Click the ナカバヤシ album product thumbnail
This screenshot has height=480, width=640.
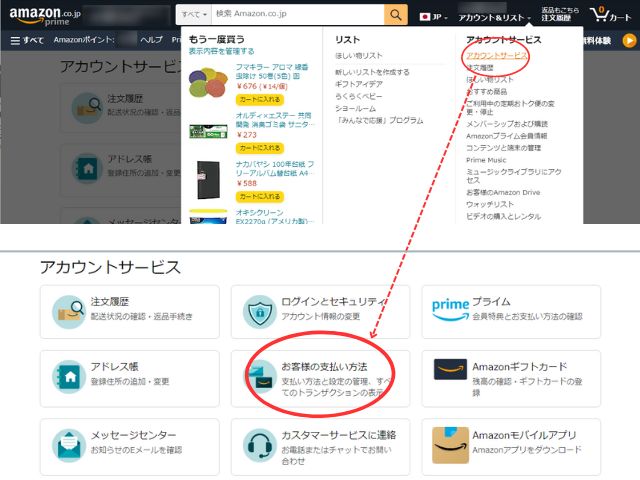click(x=208, y=180)
